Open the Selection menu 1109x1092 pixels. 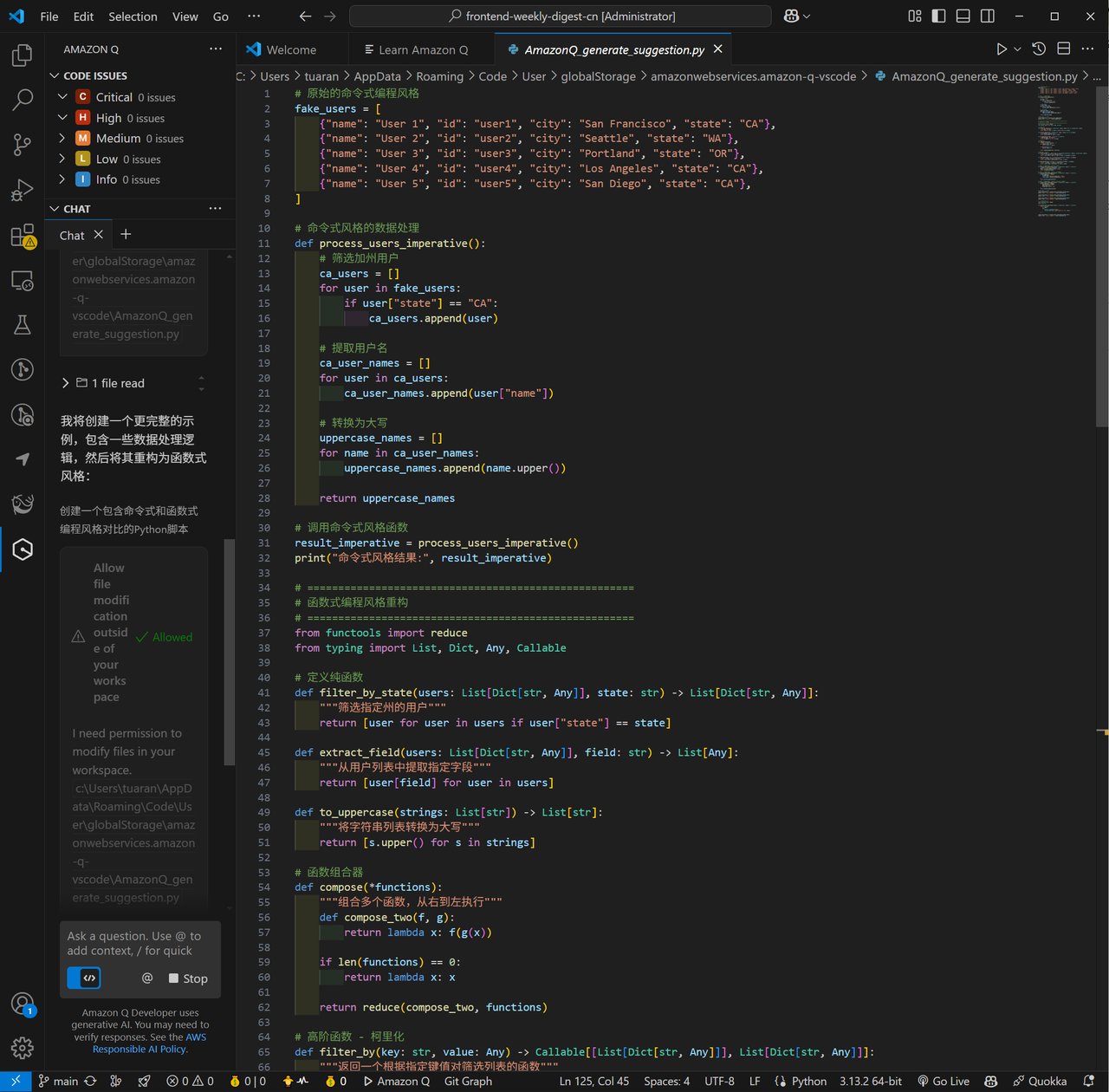coord(133,16)
